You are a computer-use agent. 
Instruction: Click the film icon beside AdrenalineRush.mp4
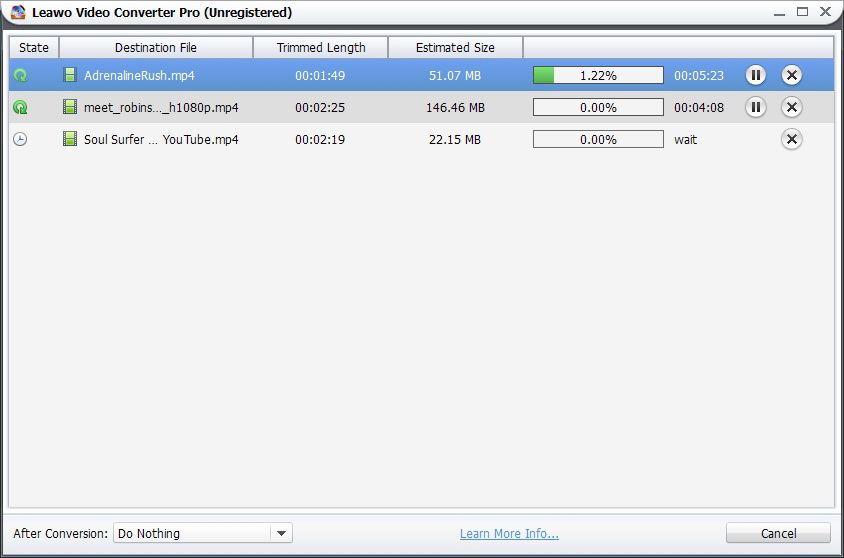(70, 75)
